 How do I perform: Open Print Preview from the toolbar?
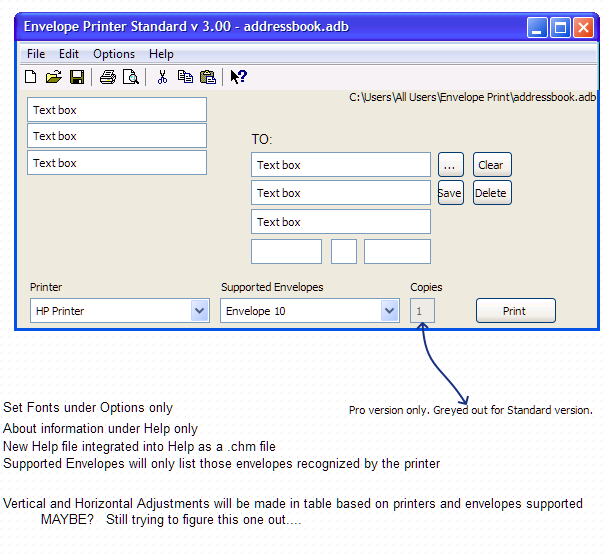point(130,77)
